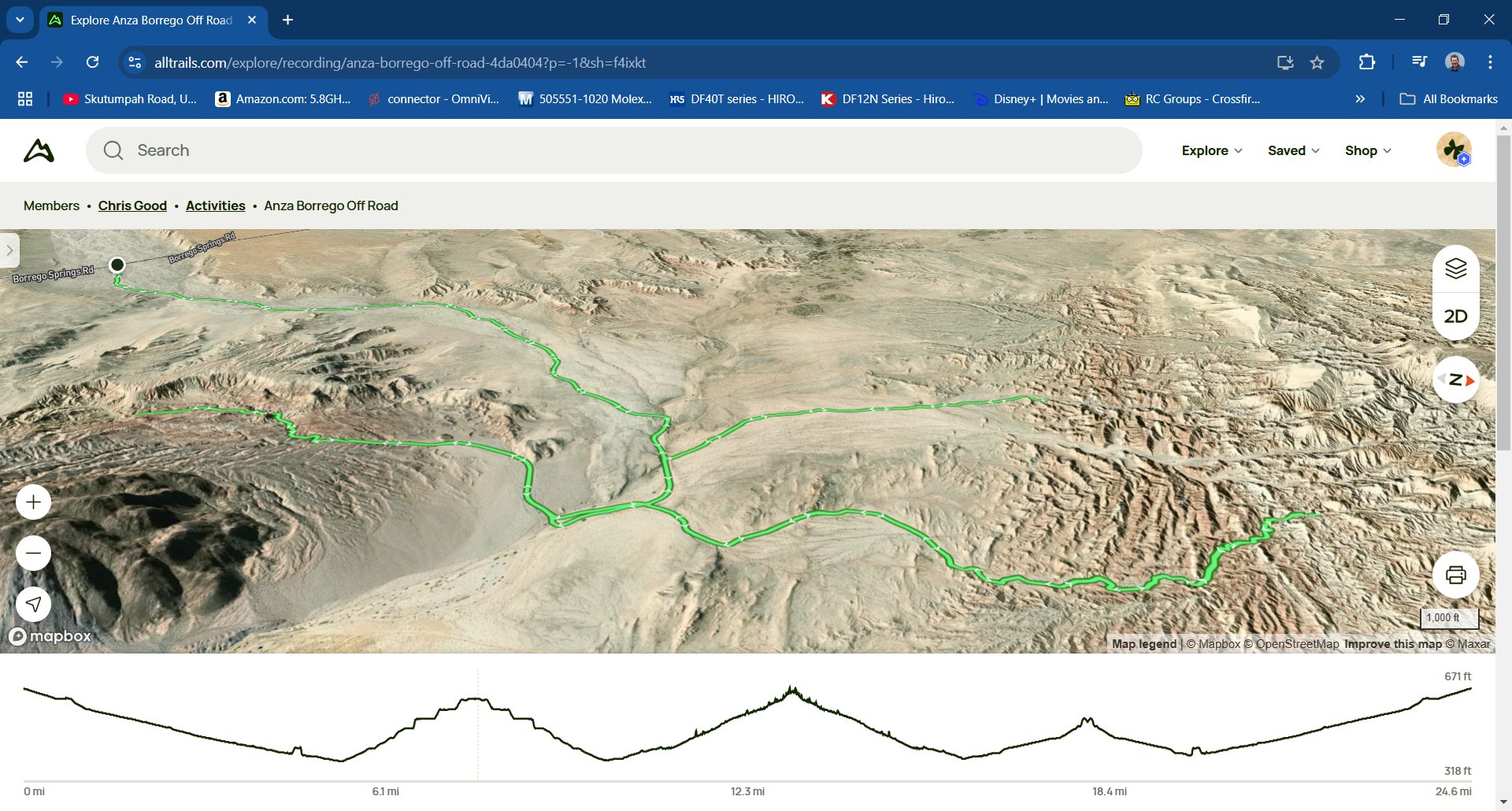Expand the Shop dropdown menu
This screenshot has width=1512, height=811.
coord(1367,150)
